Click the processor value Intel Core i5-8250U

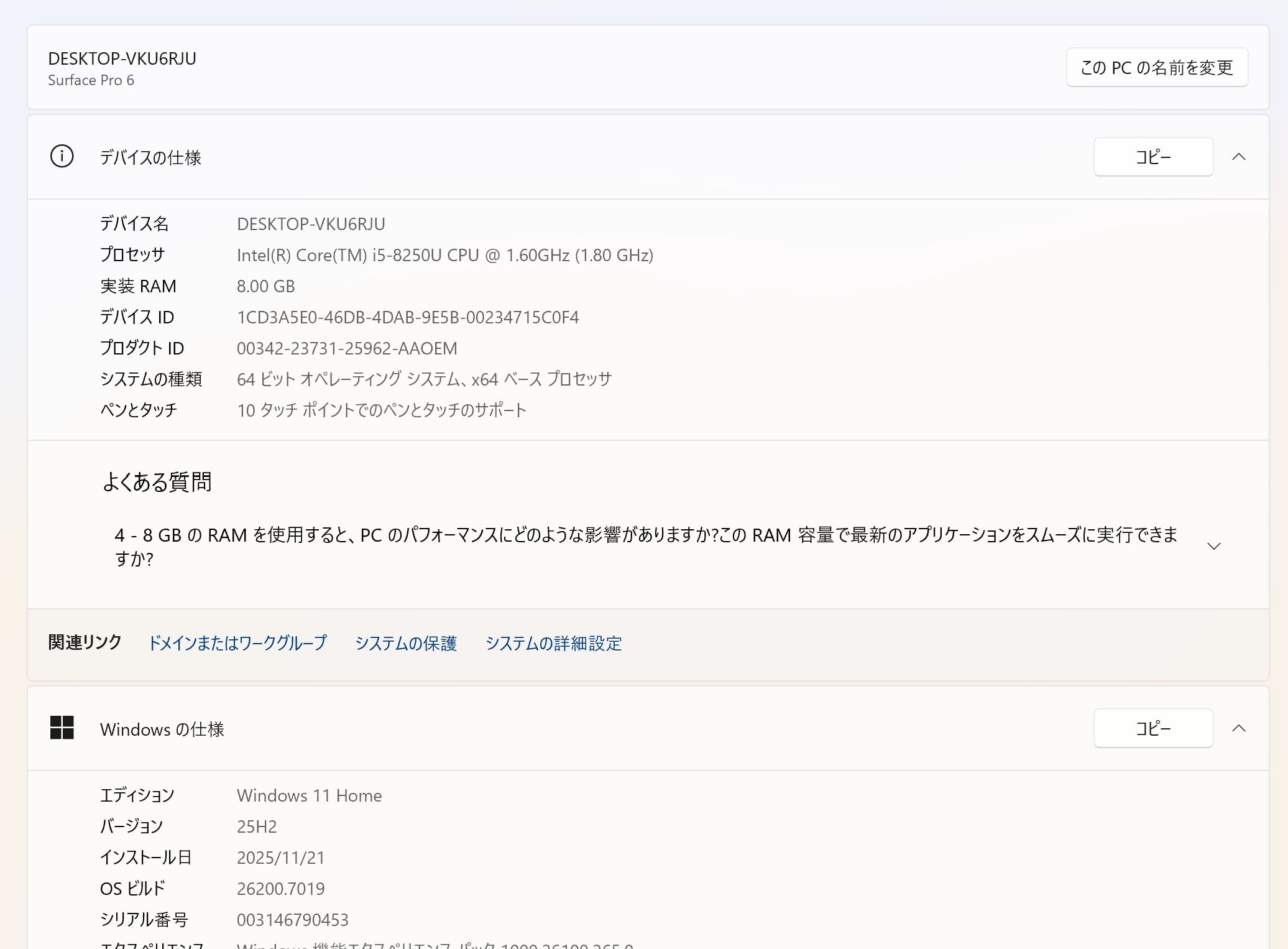pos(444,255)
